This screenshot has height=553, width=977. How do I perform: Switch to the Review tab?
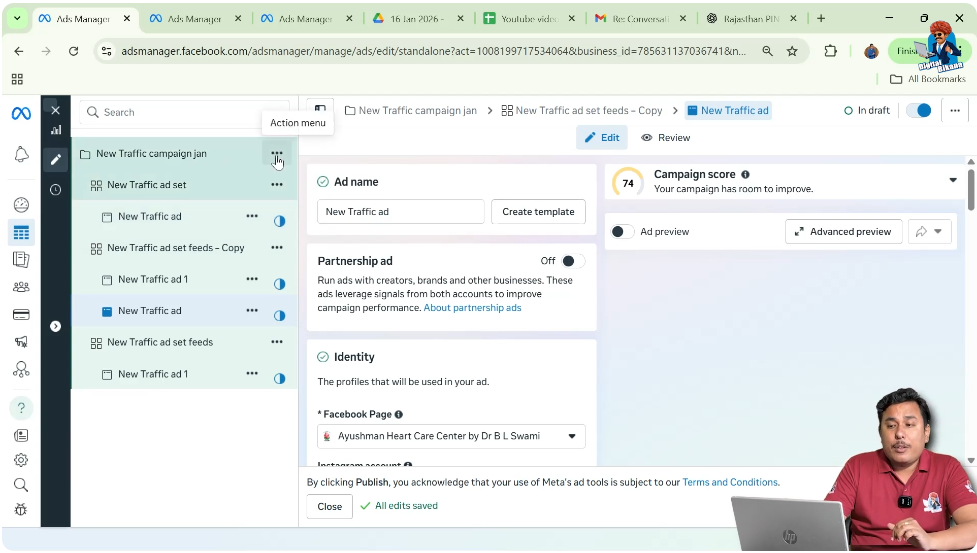point(666,138)
